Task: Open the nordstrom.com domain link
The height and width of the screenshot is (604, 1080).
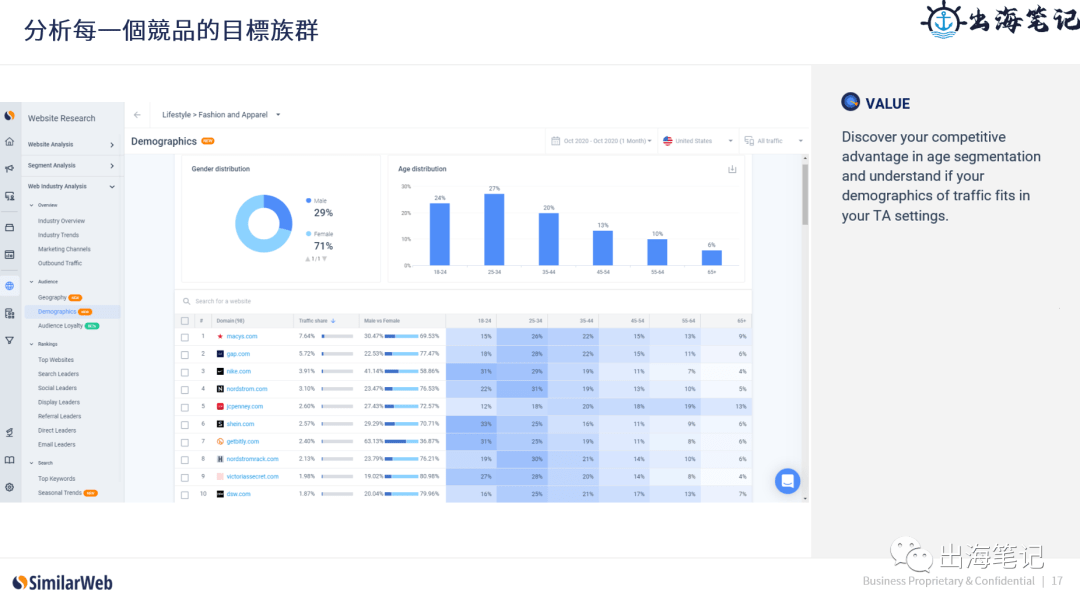Action: coord(247,389)
